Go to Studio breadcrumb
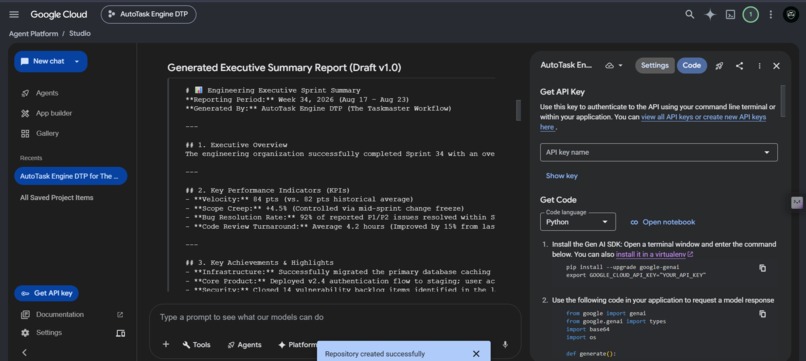The width and height of the screenshot is (806, 361). tap(80, 33)
